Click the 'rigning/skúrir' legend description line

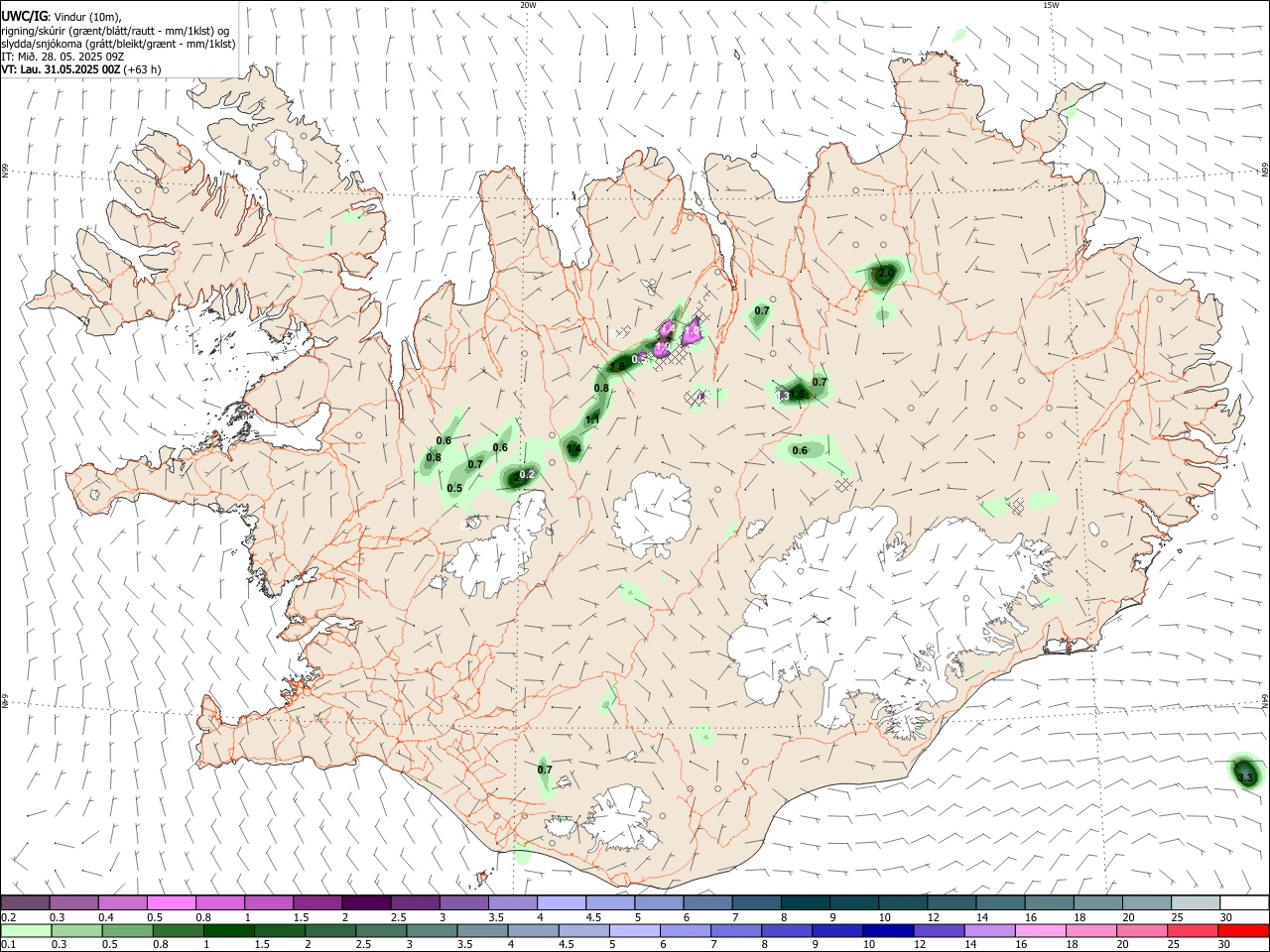click(115, 31)
